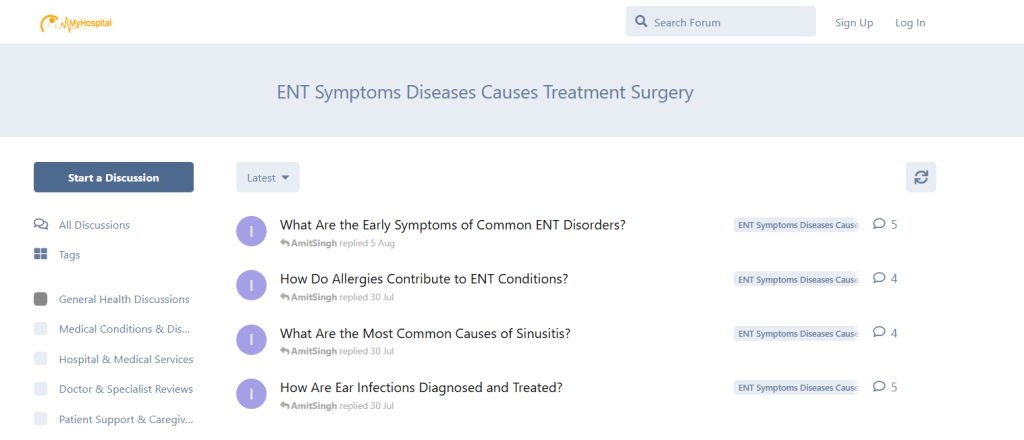The image size is (1024, 440).
Task: Select Hospital & Medical Services tag
Action: coord(126,359)
